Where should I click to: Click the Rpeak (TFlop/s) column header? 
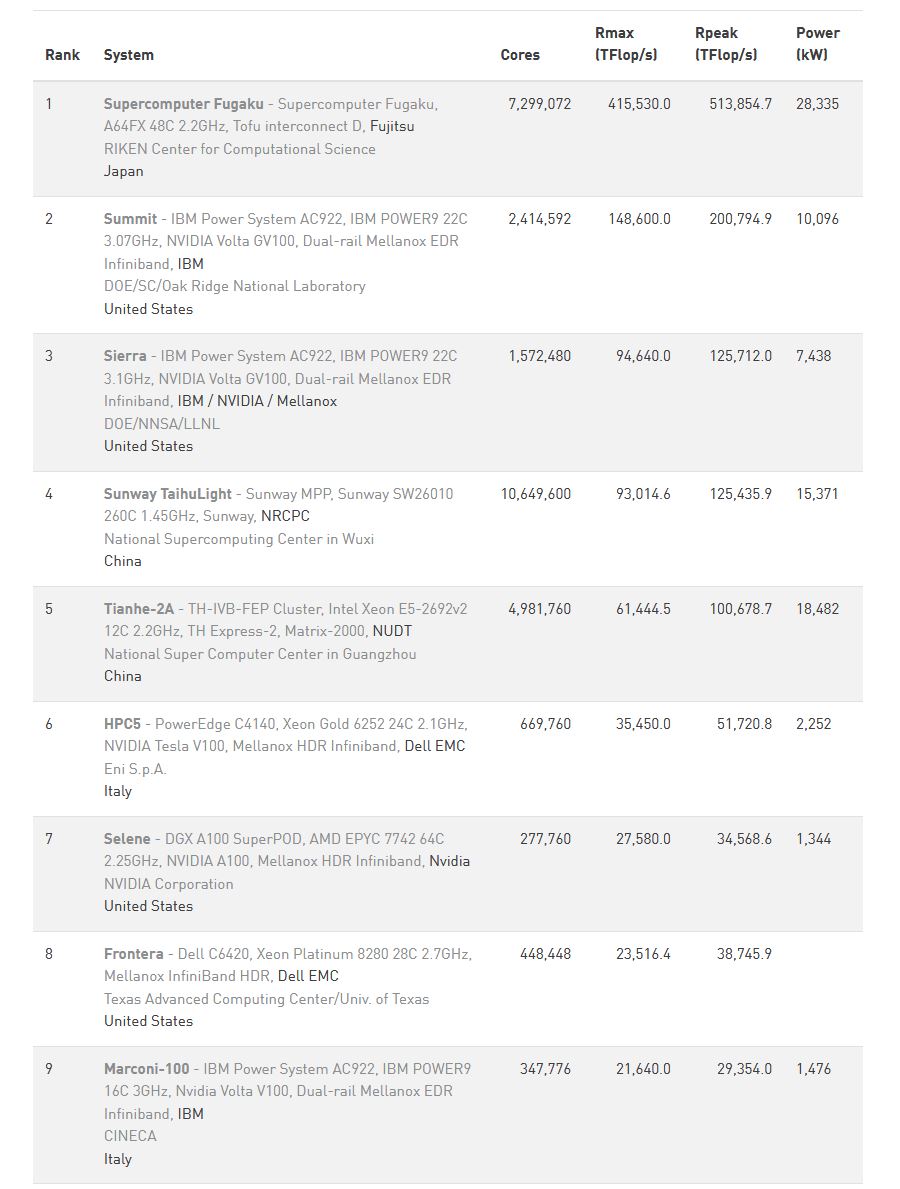726,44
